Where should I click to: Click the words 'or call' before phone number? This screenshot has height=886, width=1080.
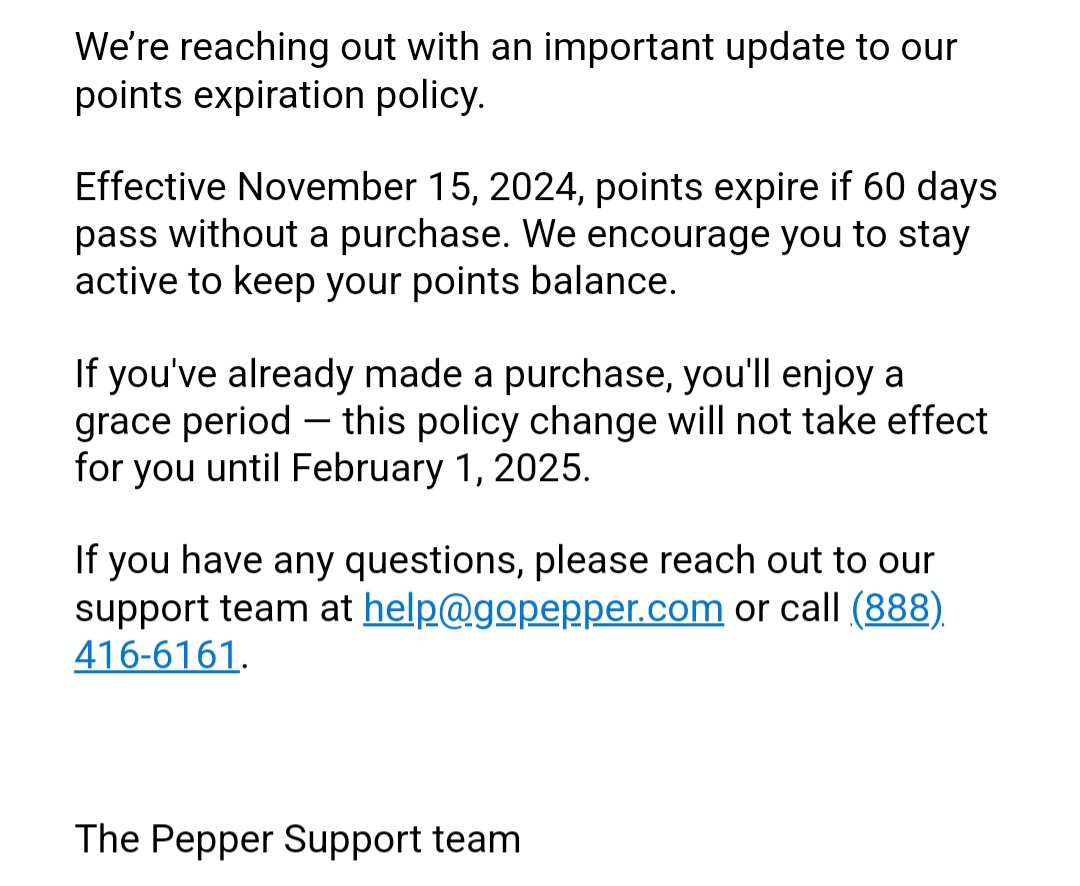click(x=787, y=608)
